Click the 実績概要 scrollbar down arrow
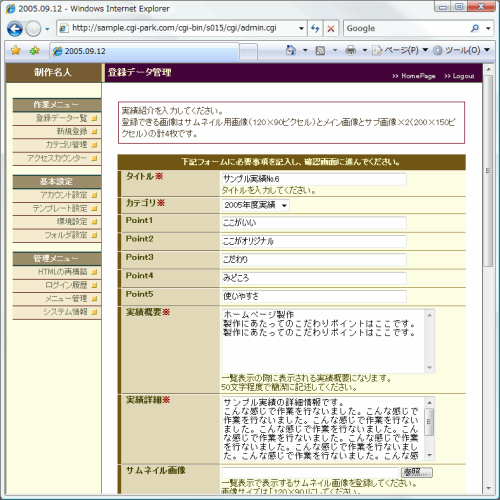 click(x=429, y=367)
